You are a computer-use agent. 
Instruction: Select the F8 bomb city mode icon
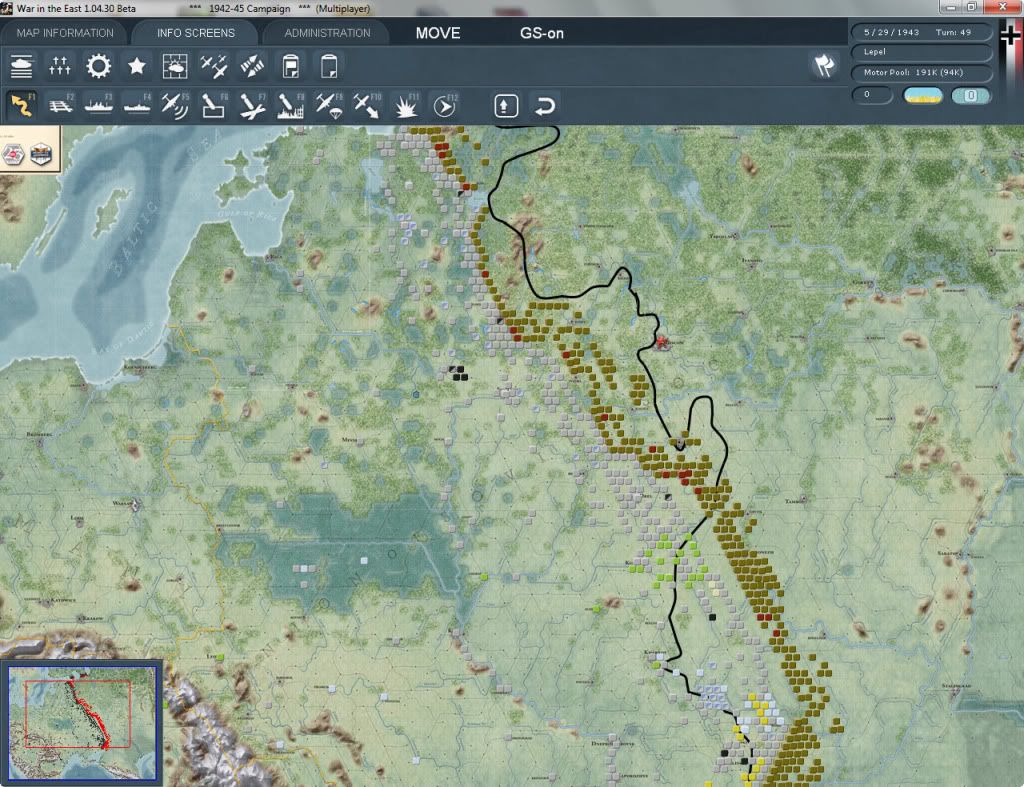tap(291, 105)
